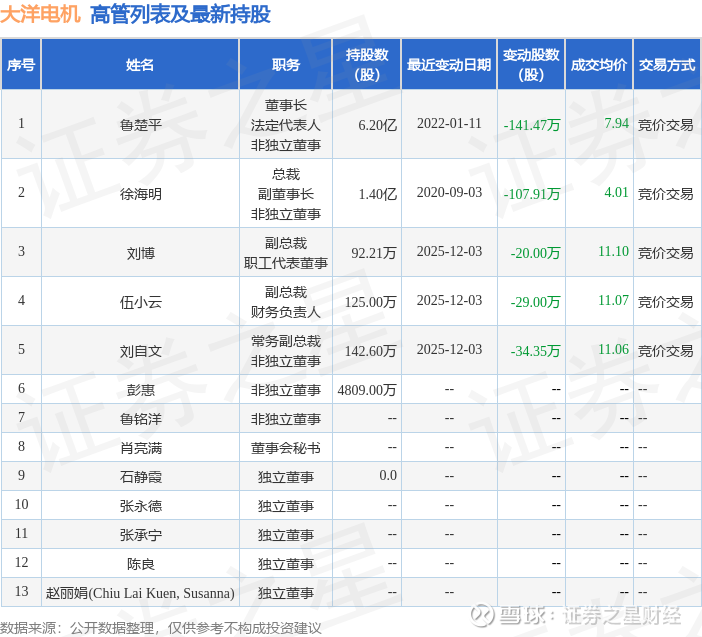Screen dimensions: 702x637
Task: Click the -20.00万 change value
Action: point(535,253)
